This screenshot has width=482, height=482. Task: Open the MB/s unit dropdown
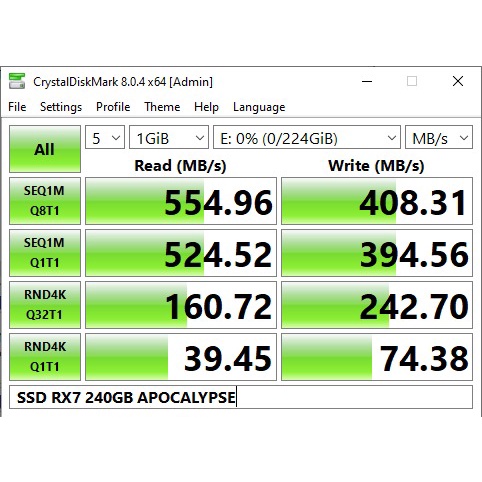[x=439, y=137]
